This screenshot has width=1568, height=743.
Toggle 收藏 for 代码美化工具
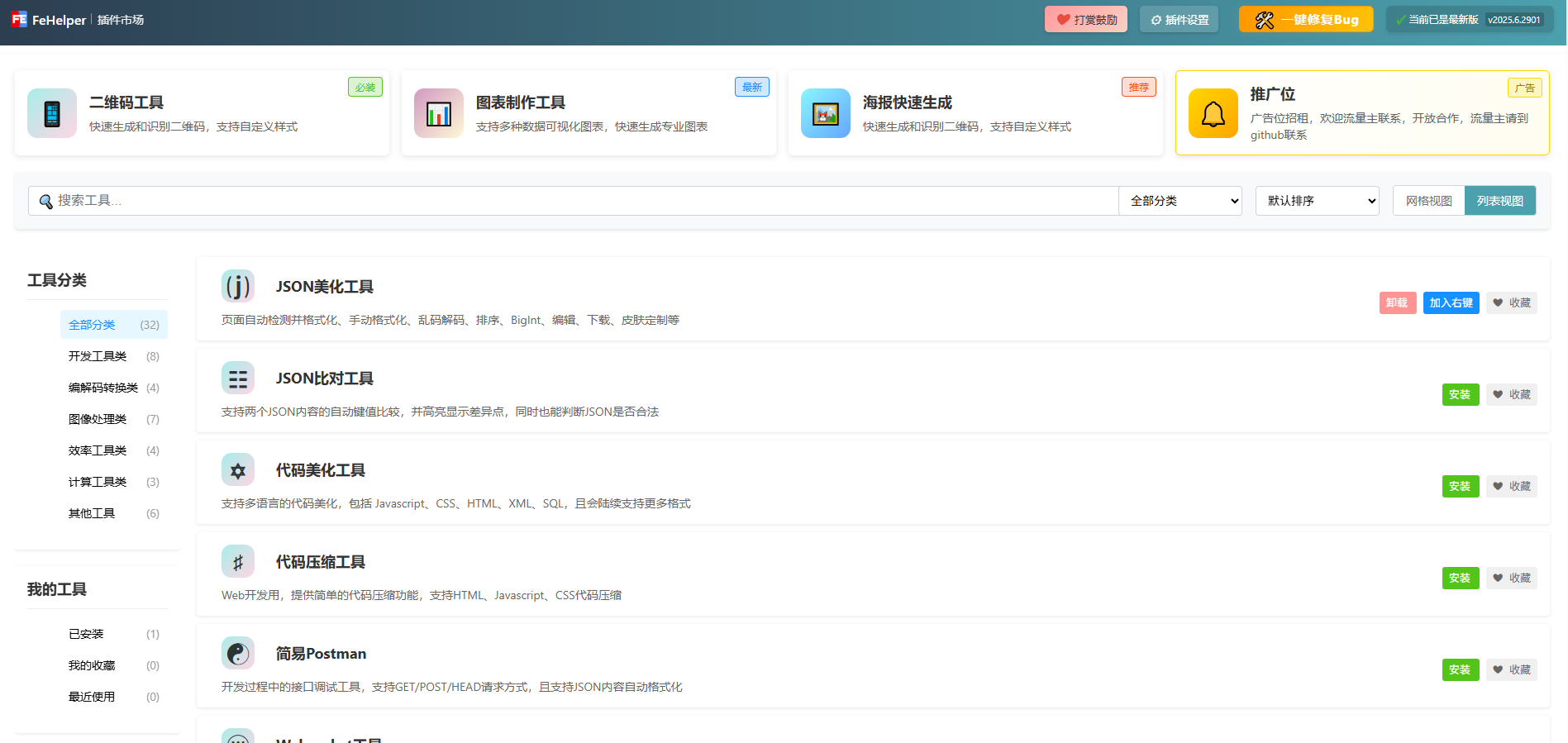click(x=1512, y=486)
